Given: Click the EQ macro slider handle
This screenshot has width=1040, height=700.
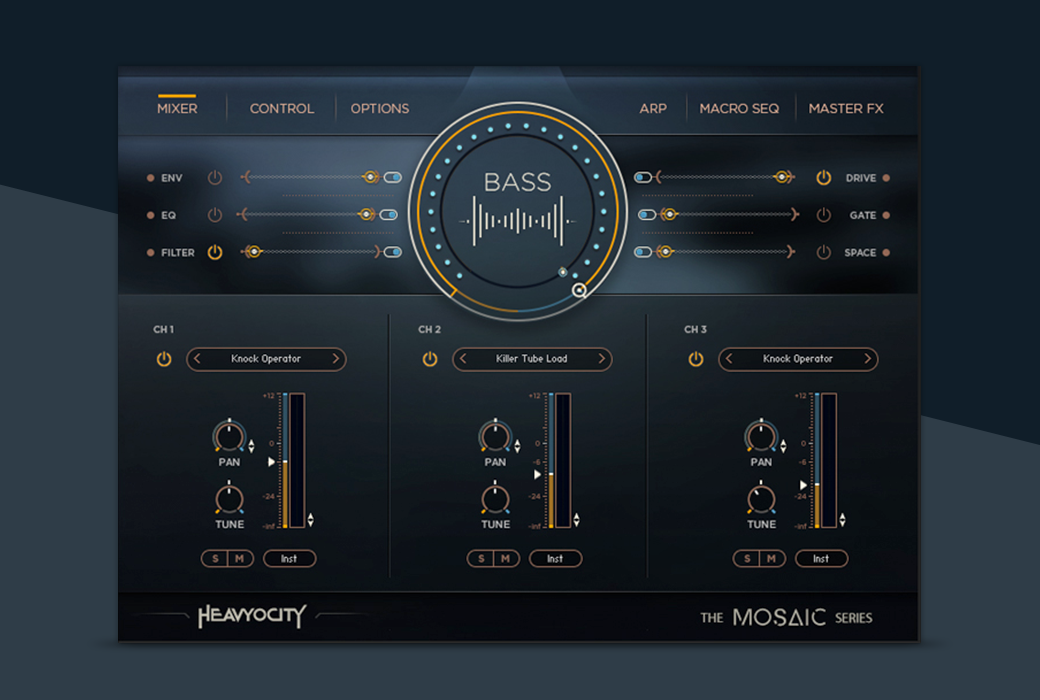Looking at the screenshot, I should [365, 214].
